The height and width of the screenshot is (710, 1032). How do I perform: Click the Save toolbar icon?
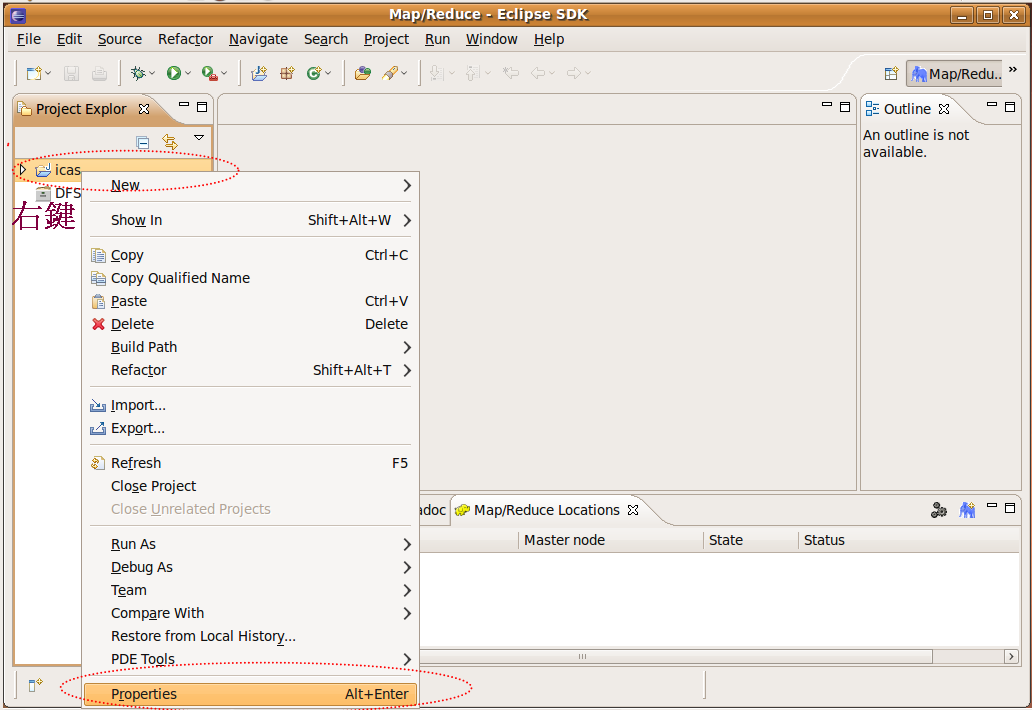coord(70,72)
